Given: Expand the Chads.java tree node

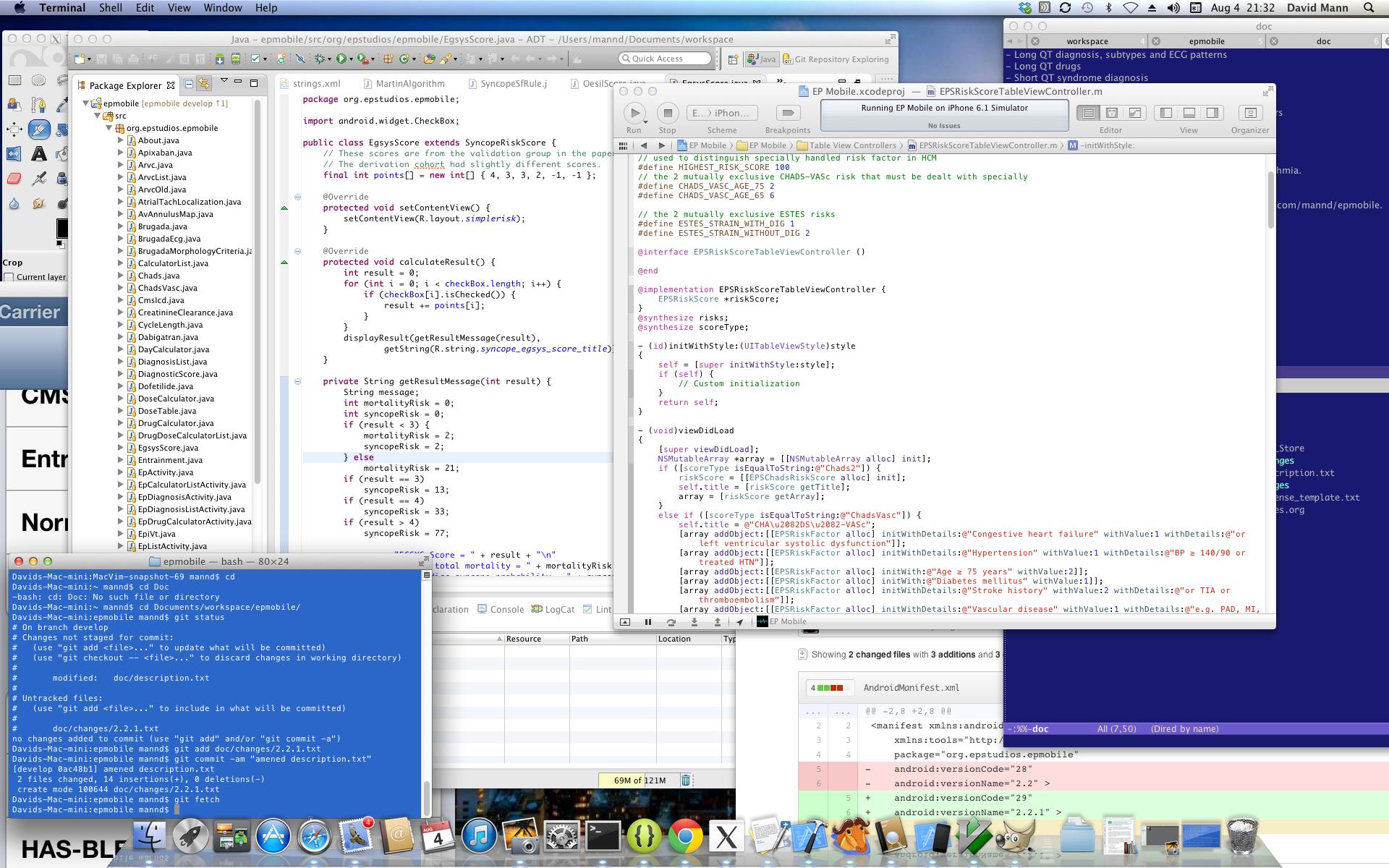Looking at the screenshot, I should pos(121,276).
